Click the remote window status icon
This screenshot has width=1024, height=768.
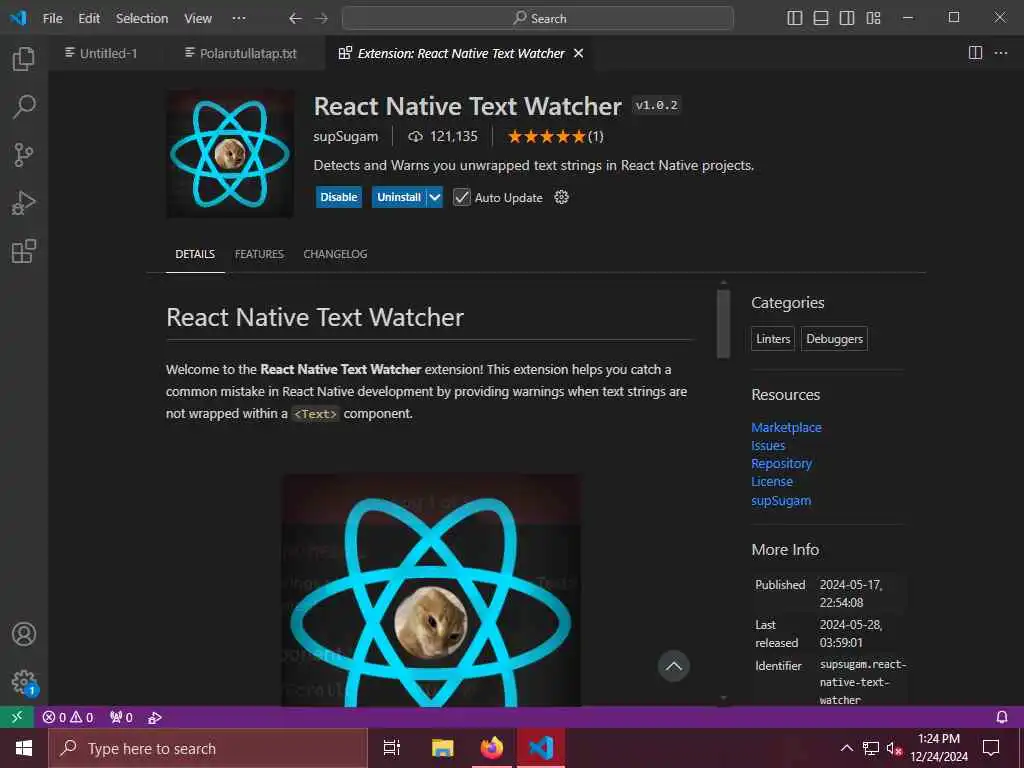tap(17, 717)
